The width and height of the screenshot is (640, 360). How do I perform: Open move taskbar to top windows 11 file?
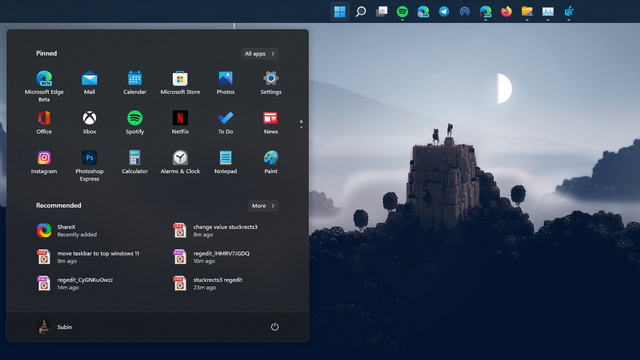click(x=89, y=257)
